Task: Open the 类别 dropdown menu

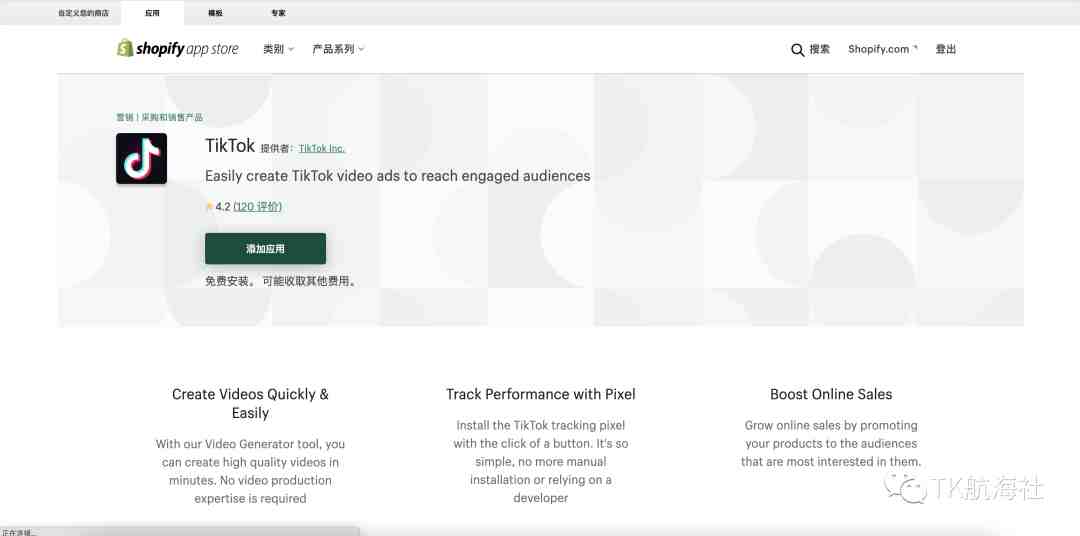Action: 278,49
